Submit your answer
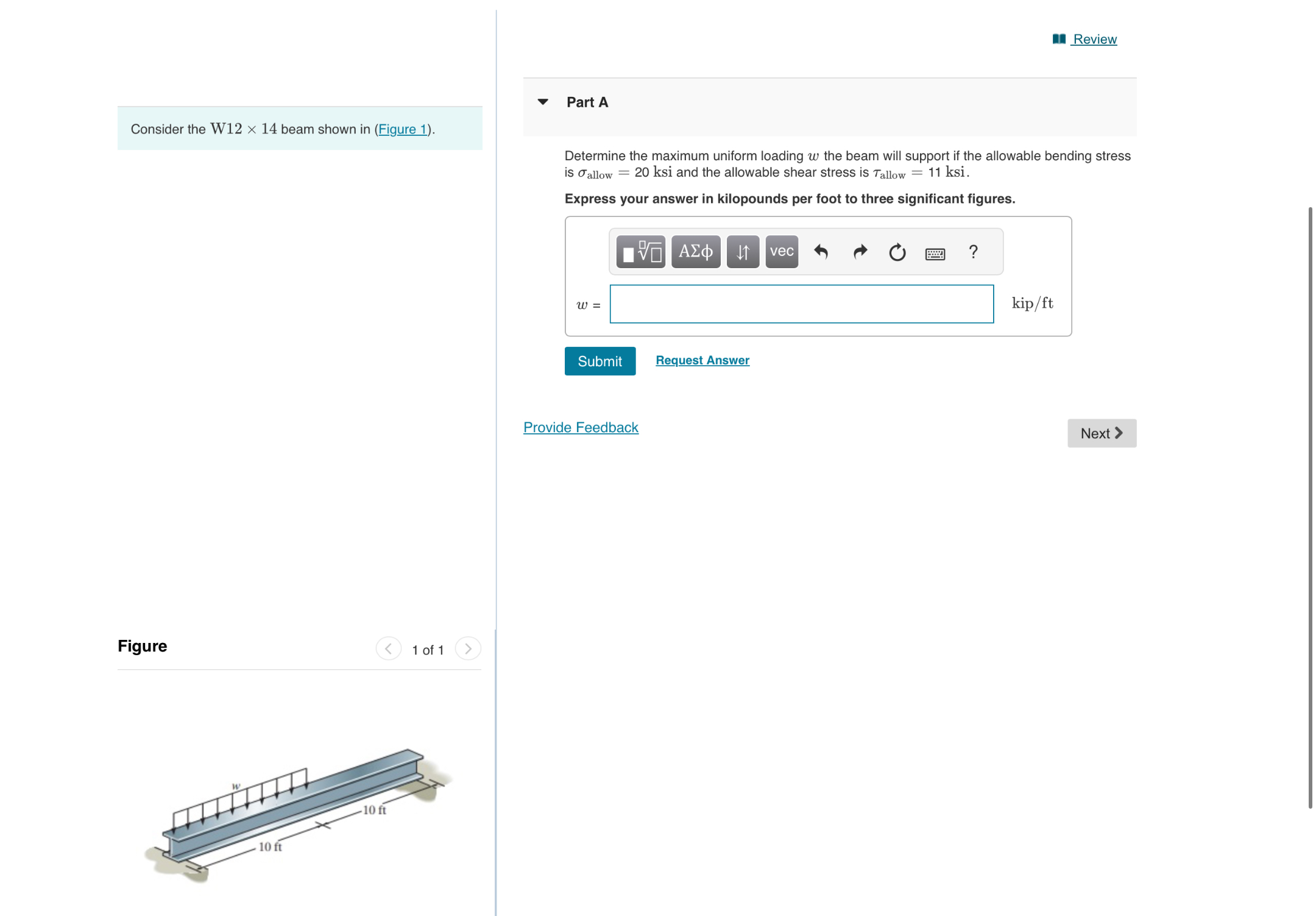Image resolution: width=1316 pixels, height=916 pixels. pos(600,361)
